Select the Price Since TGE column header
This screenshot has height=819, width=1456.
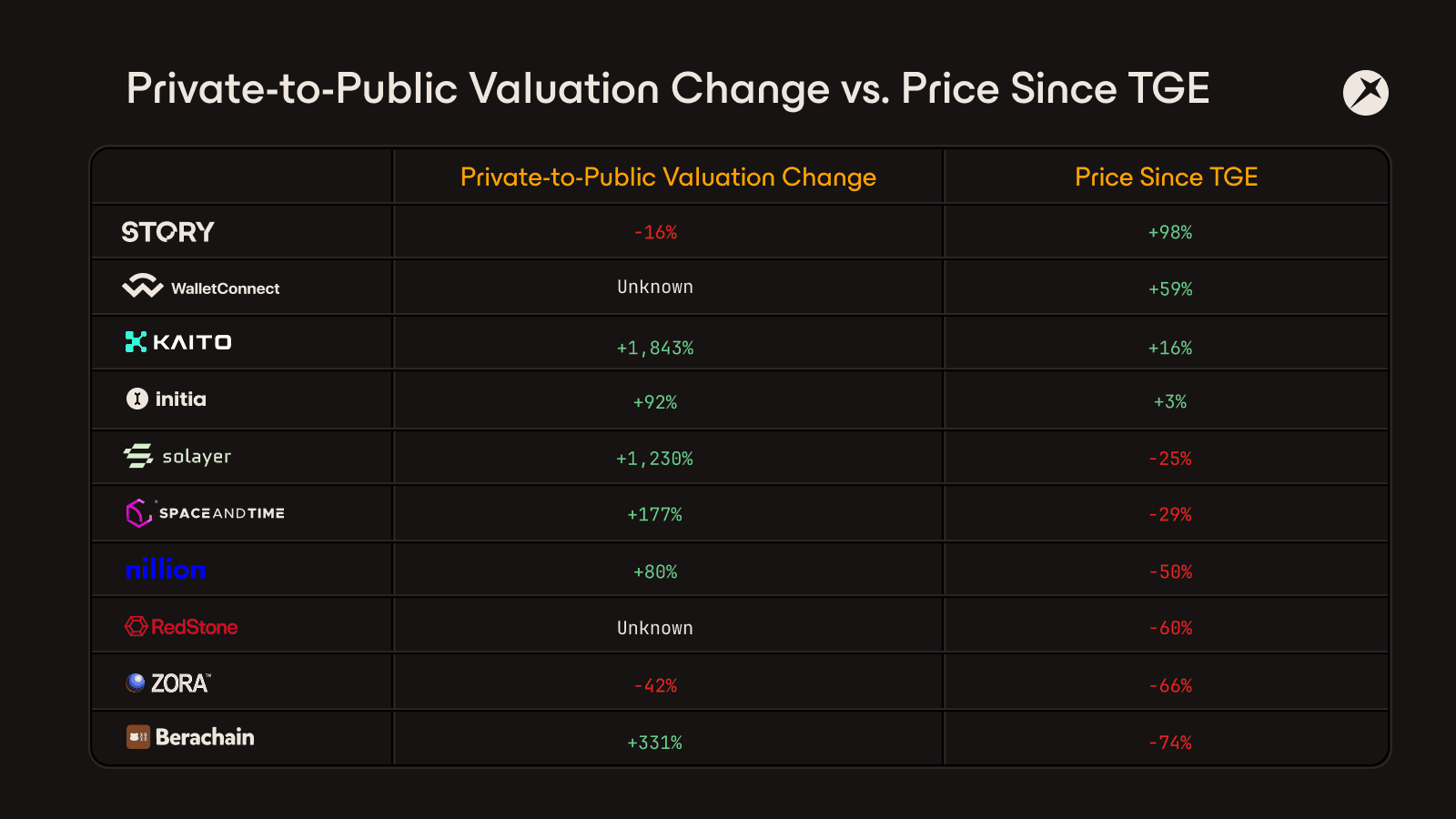click(1167, 177)
